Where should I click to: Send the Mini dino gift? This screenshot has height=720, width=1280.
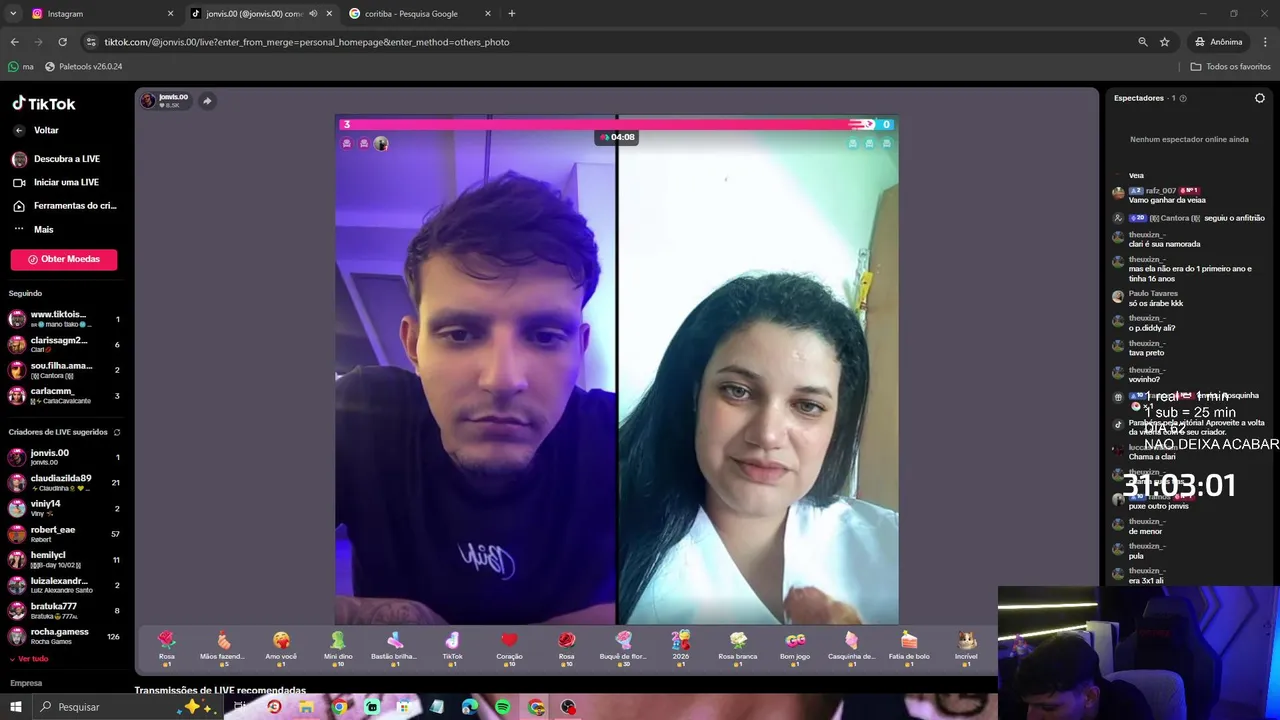[x=338, y=648]
